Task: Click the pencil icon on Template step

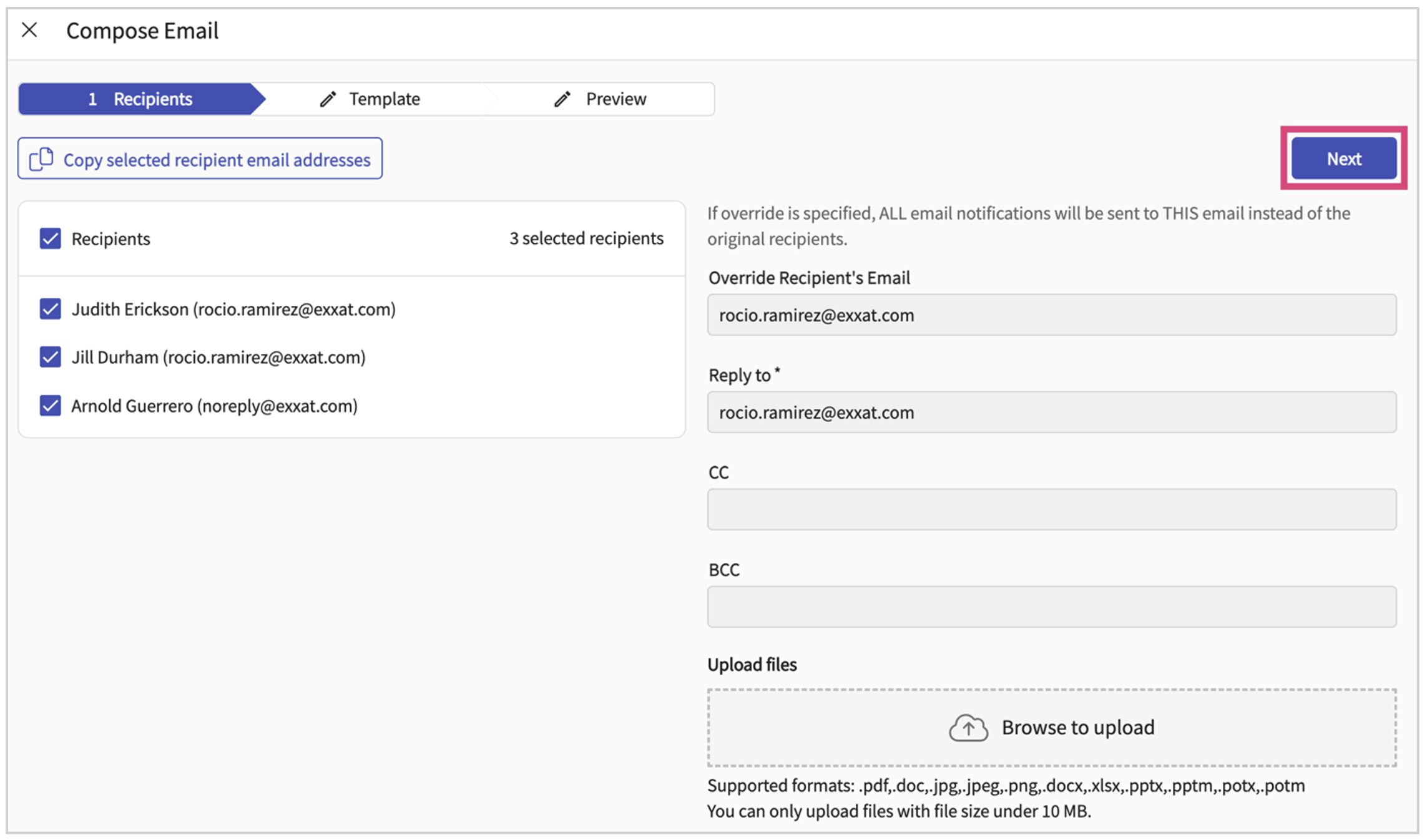Action: [328, 99]
